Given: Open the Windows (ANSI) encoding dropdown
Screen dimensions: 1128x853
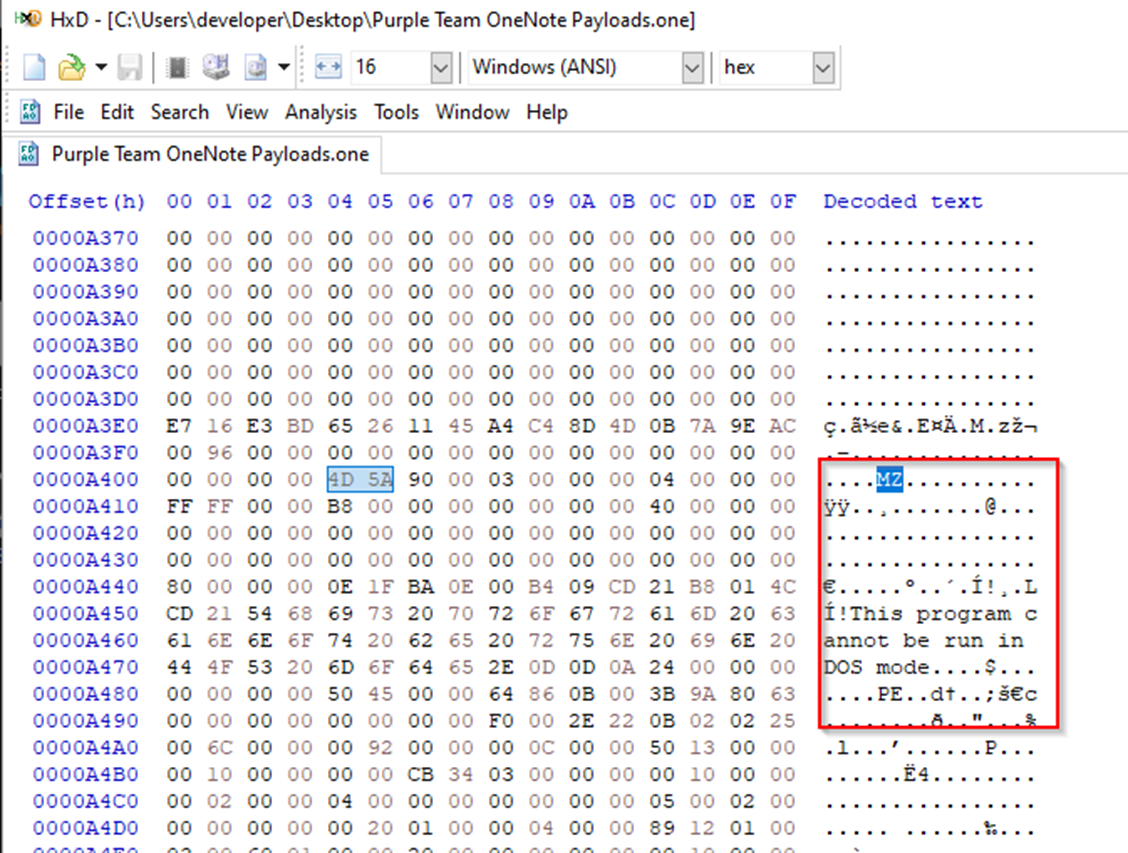Looking at the screenshot, I should click(x=693, y=67).
